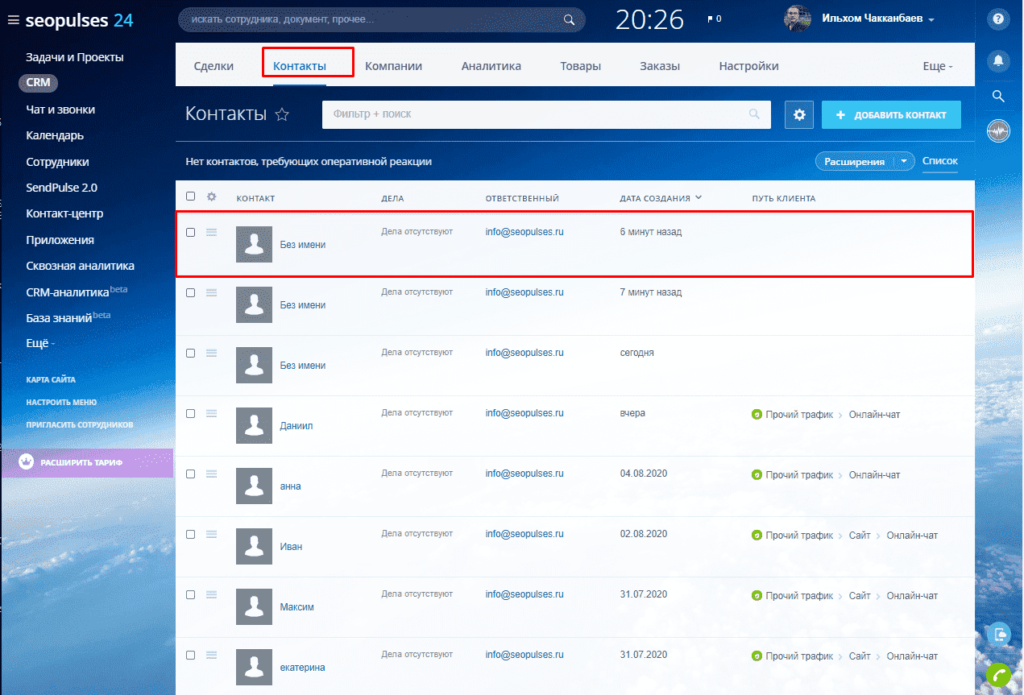Click the Фильтр + поиск input field
This screenshot has height=695, width=1024.
click(546, 114)
